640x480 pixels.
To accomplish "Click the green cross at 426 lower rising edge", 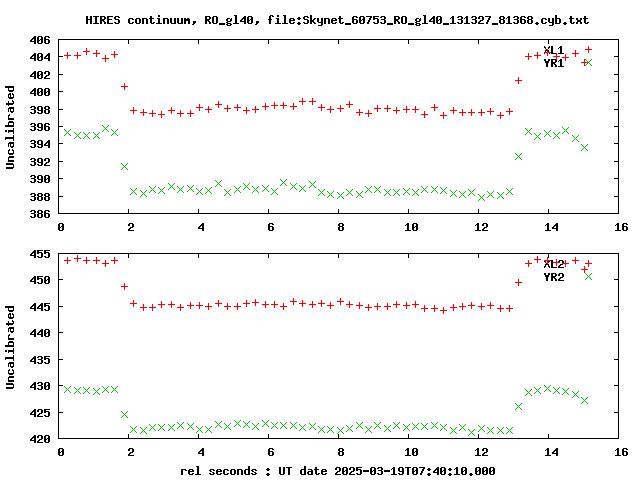I will pos(518,407).
